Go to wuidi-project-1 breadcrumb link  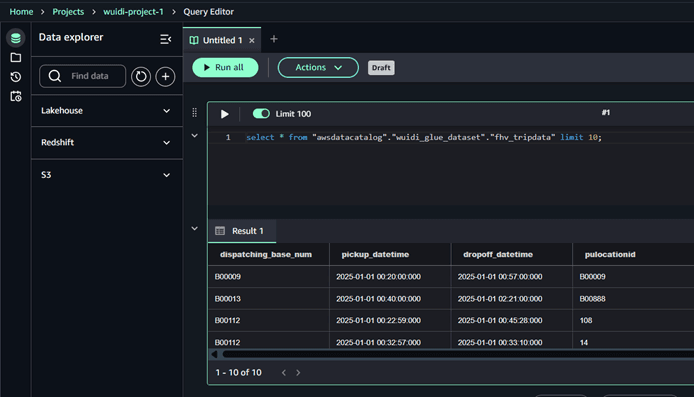pos(133,12)
